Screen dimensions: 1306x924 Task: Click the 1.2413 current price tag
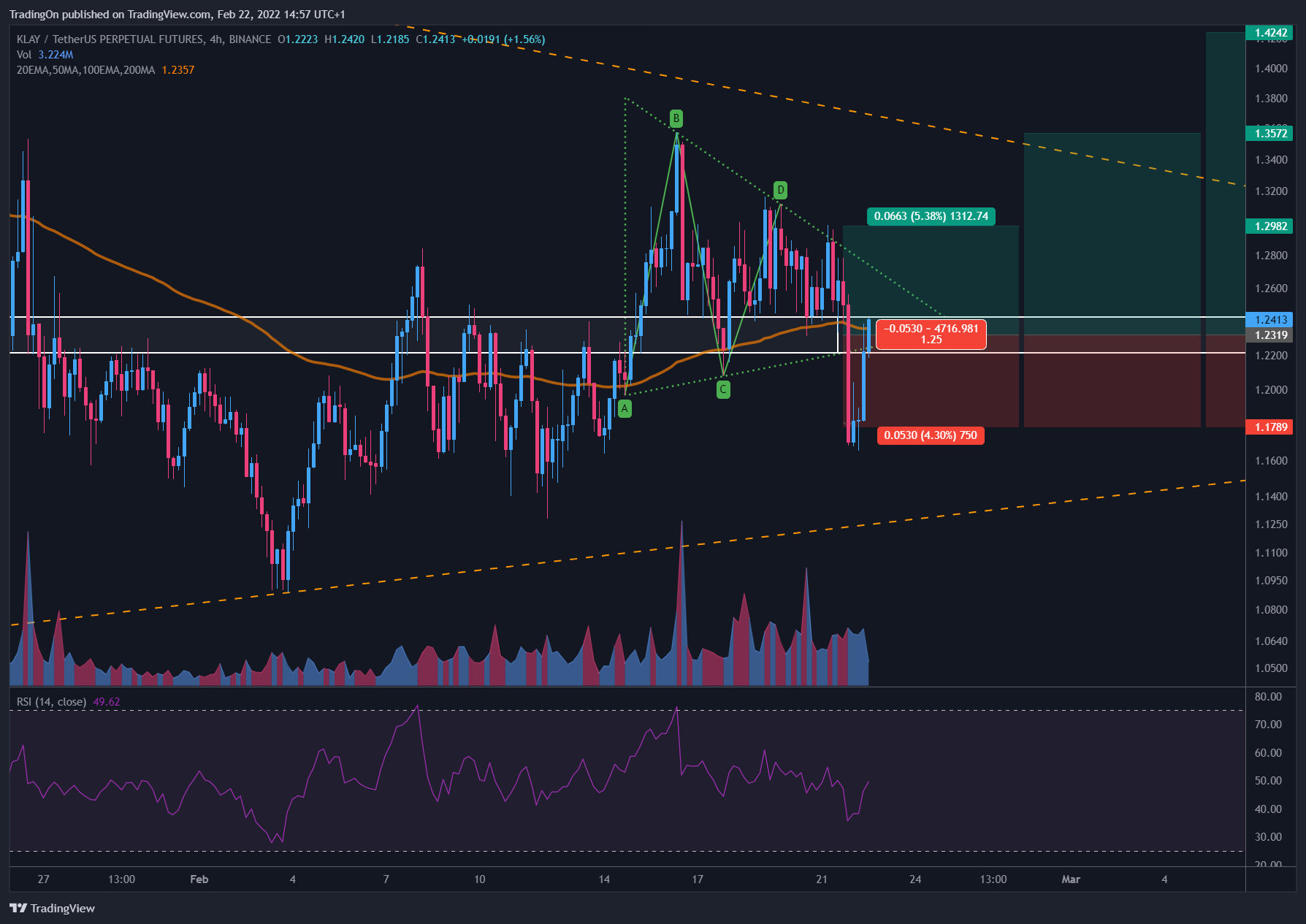[1270, 320]
